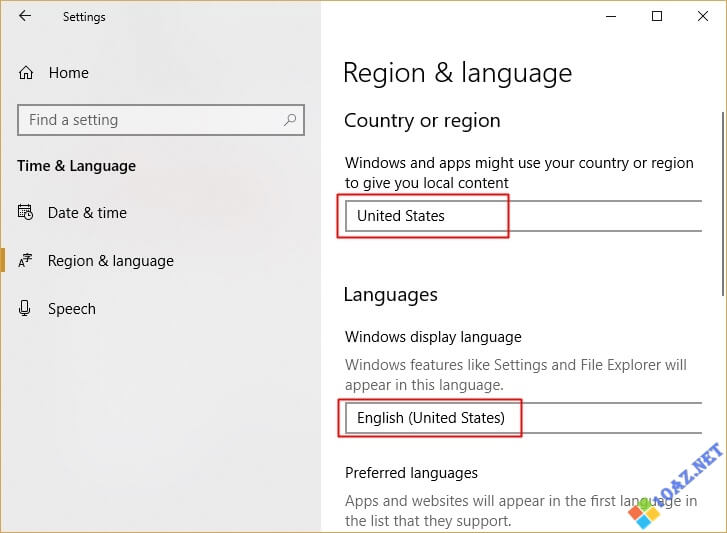Maximize the Settings window

click(657, 16)
